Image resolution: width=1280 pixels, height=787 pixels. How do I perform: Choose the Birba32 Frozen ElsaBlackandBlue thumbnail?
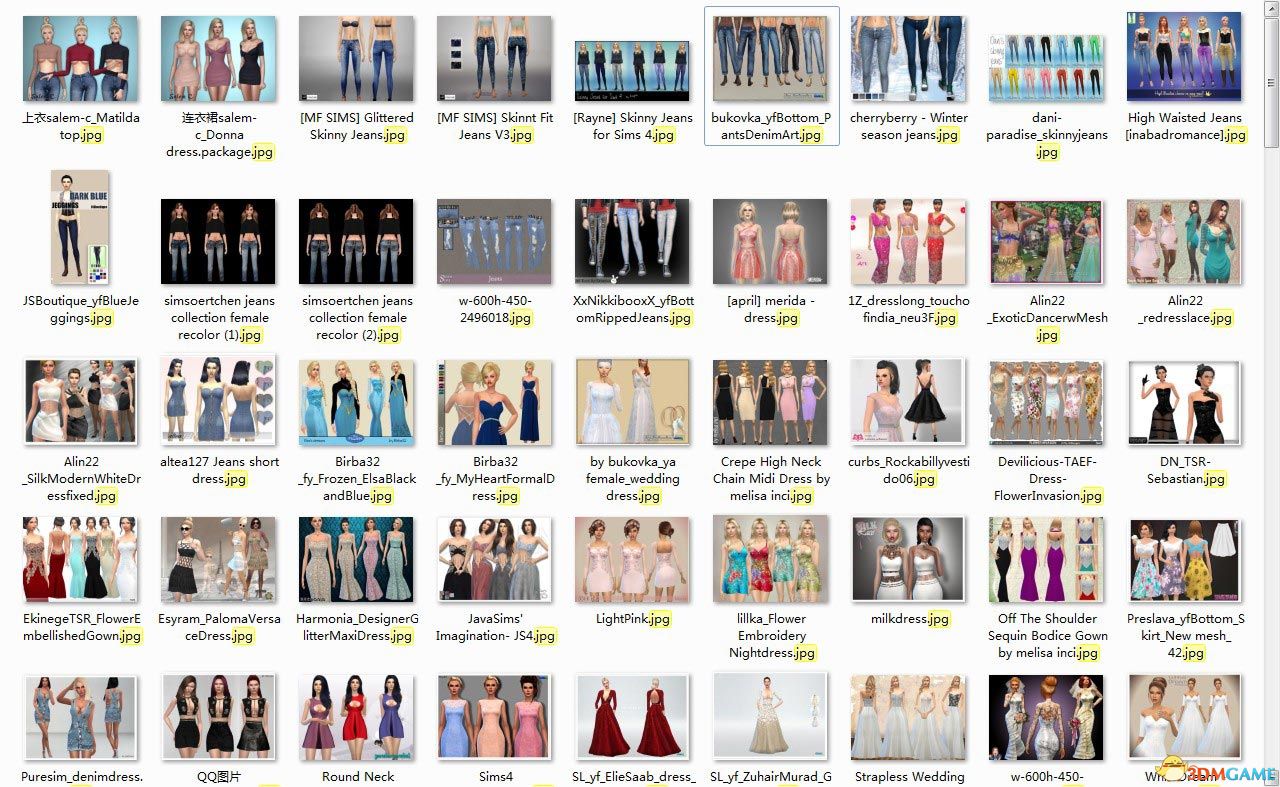tap(356, 402)
